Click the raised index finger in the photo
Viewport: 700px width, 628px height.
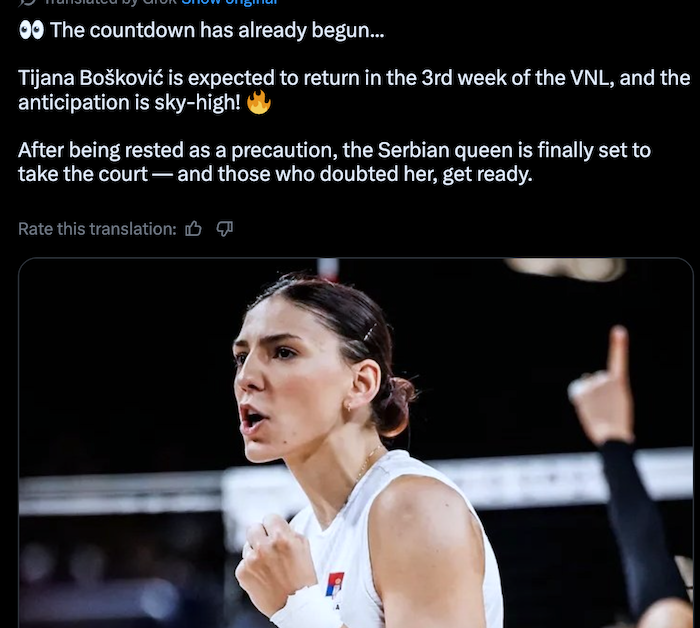point(619,353)
